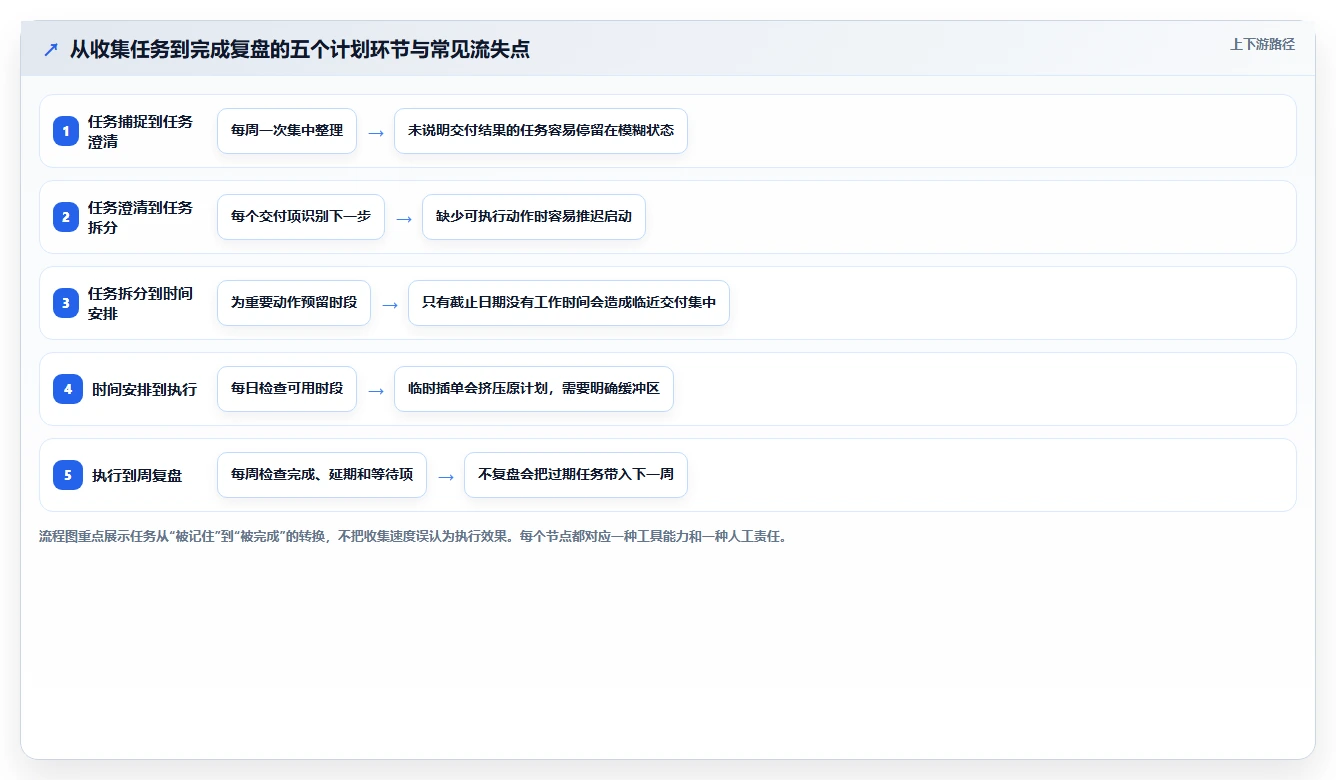Click the 每周一次集中整理 node
Viewport: 1336px width, 780px height.
coord(287,131)
